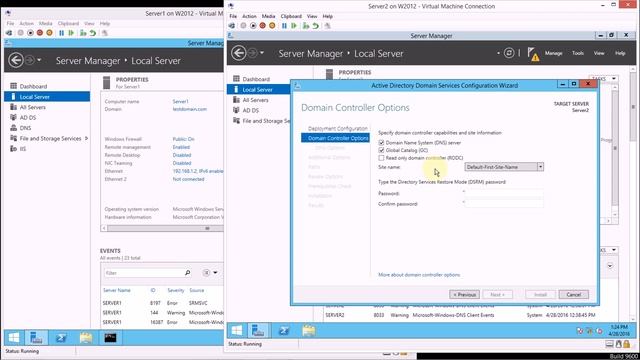This screenshot has width=640, height=360.
Task: Open Manage menu in Server2 Server Manager
Action: [x=553, y=53]
